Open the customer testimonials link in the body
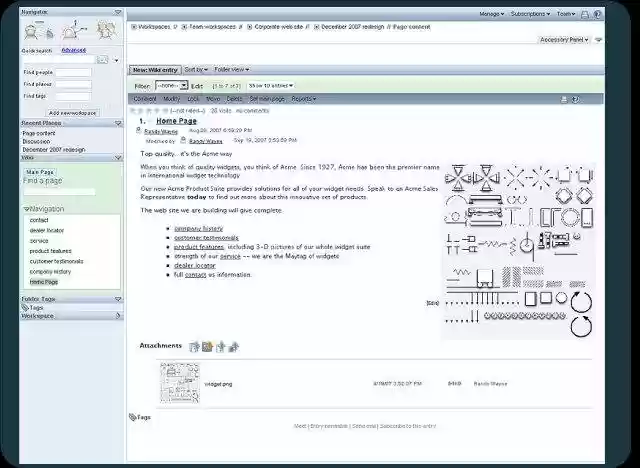 click(x=207, y=238)
